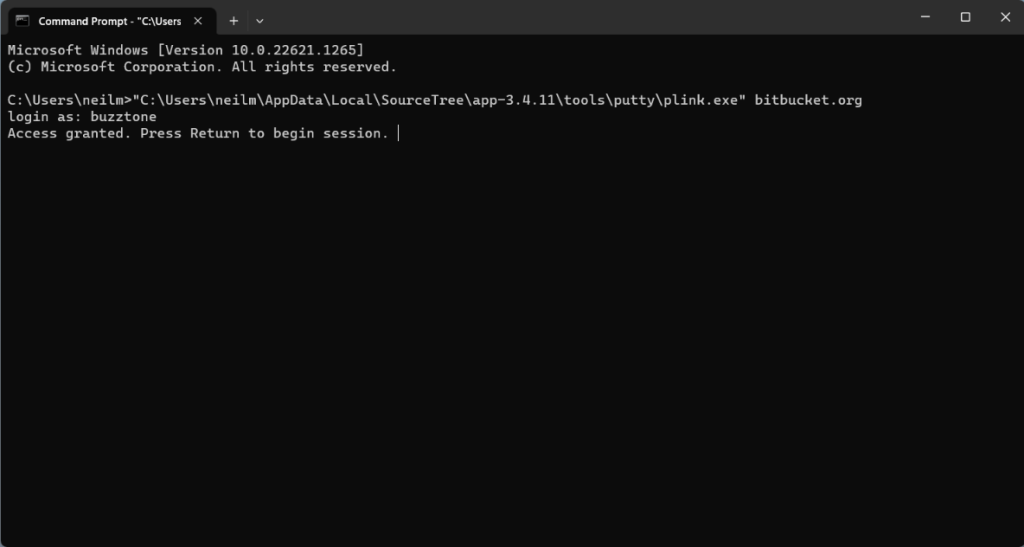The image size is (1024, 547).
Task: Click "bitbucket.org" in the command line
Action: (808, 100)
